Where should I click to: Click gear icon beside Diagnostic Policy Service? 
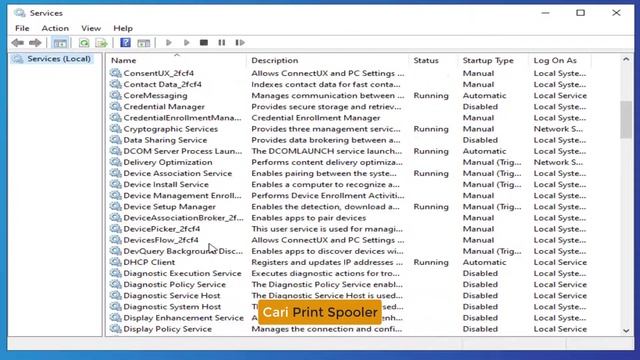(x=116, y=284)
